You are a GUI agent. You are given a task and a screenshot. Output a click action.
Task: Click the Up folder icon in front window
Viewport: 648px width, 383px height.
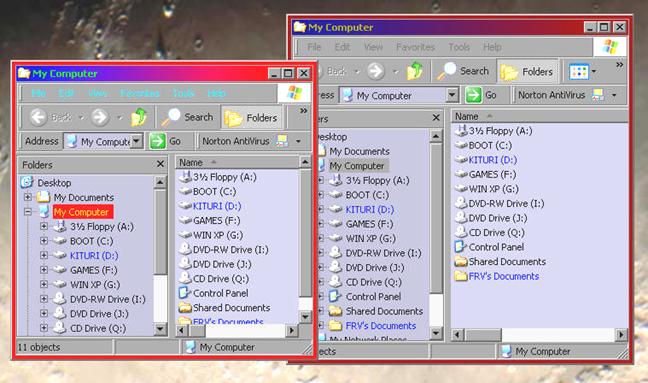click(x=139, y=117)
